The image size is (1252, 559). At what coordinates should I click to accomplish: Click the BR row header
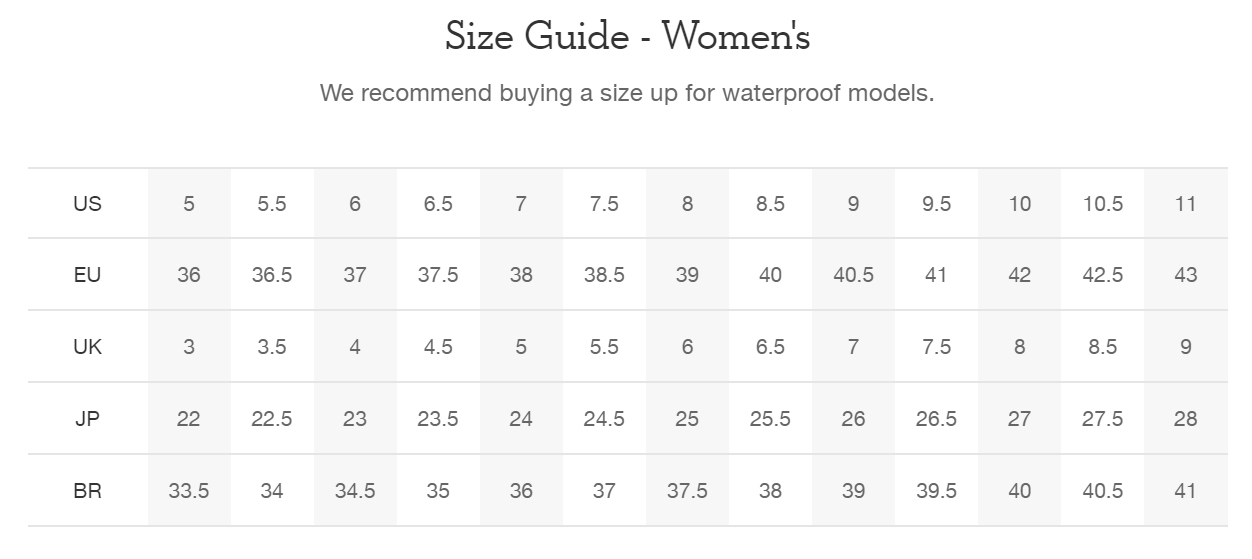pos(88,491)
